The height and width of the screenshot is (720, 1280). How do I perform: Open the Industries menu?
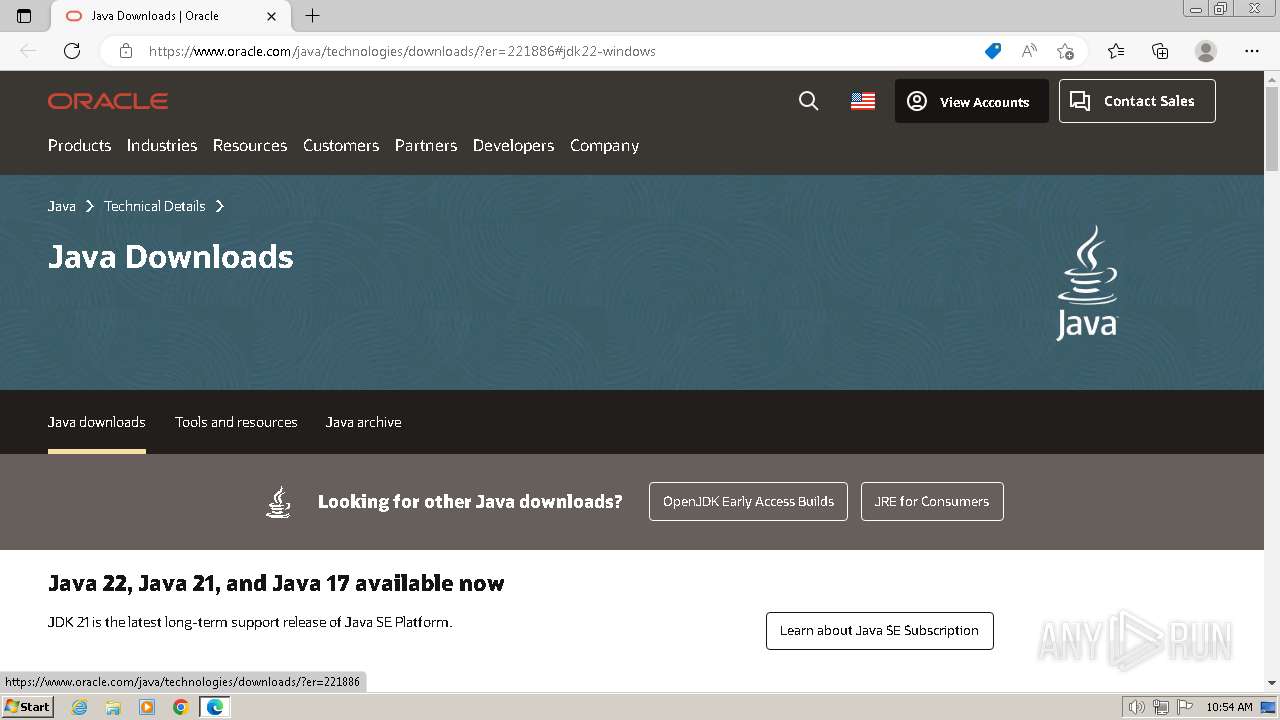tap(162, 145)
